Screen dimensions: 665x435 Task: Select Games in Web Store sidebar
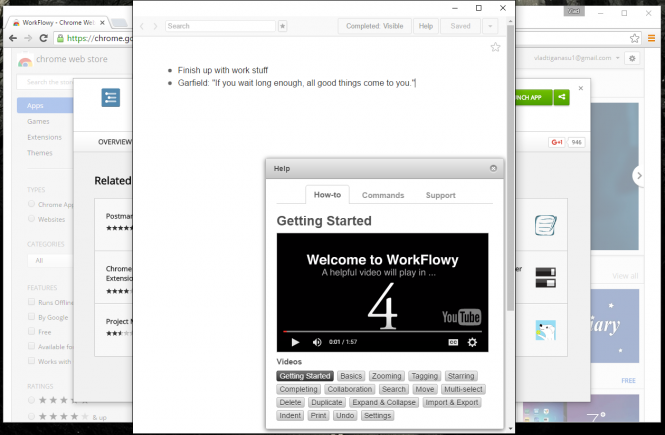(x=38, y=122)
